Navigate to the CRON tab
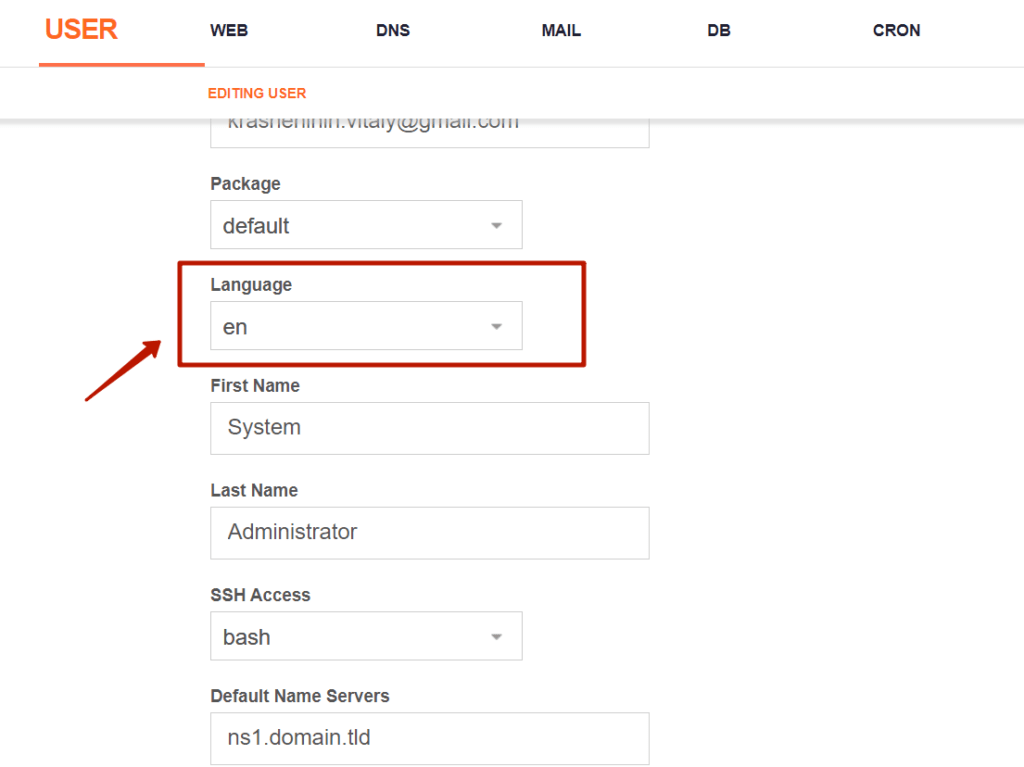The width and height of the screenshot is (1024, 767). tap(896, 31)
